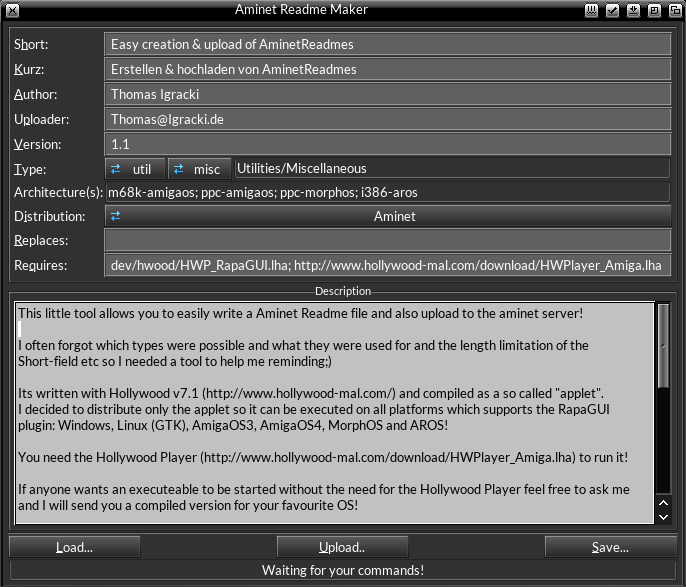Click the 'Description' group title
This screenshot has height=587, width=686.
click(343, 291)
